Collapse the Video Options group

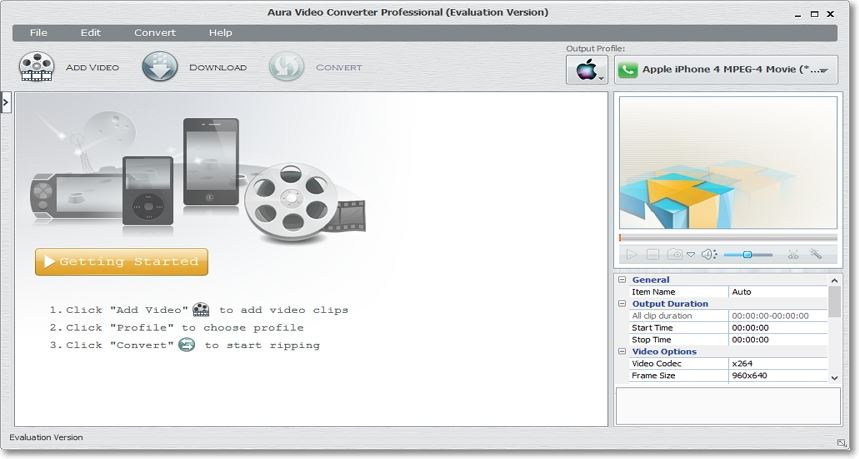tap(622, 352)
